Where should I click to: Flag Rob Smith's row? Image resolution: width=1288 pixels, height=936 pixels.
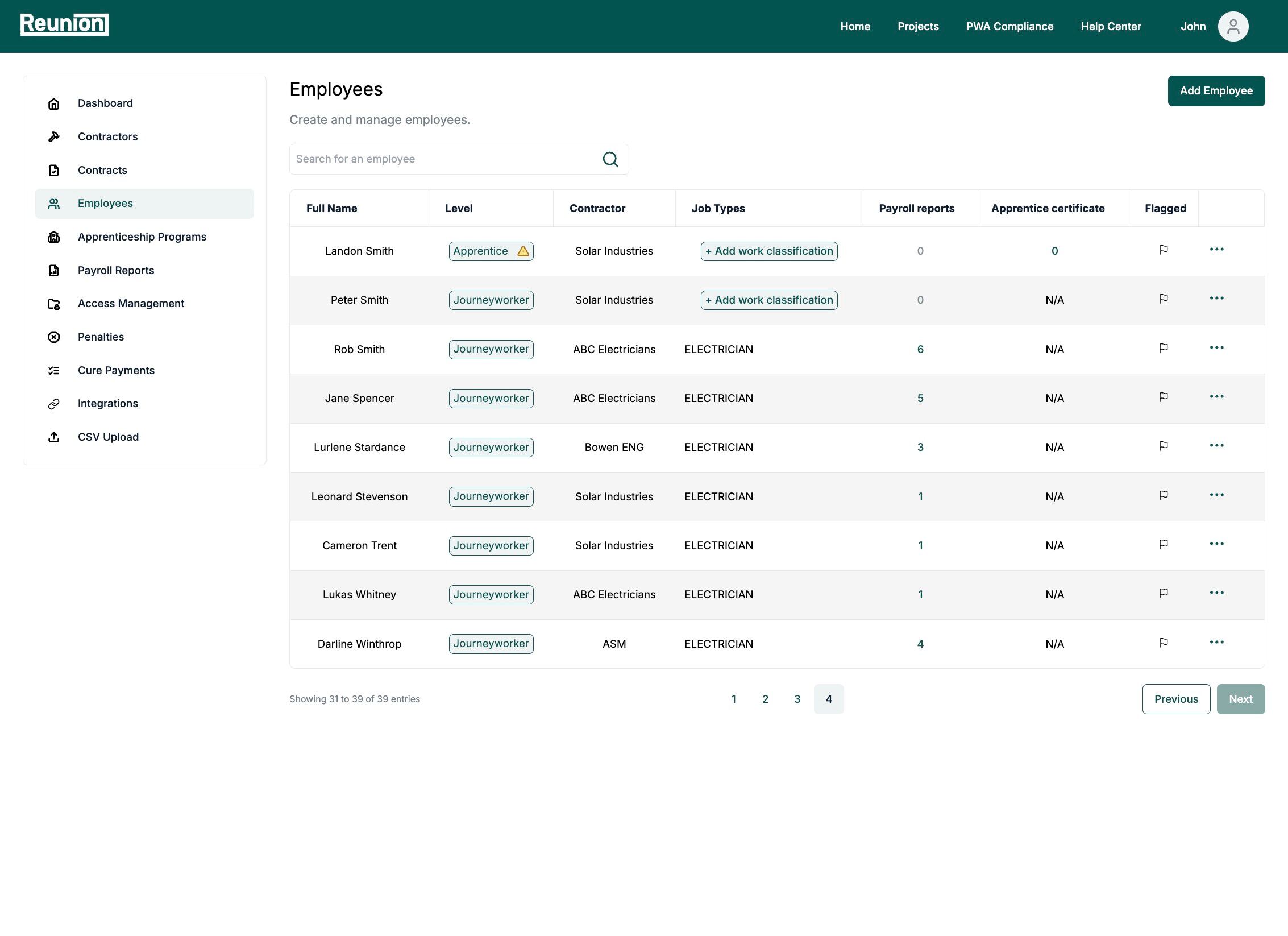point(1164,348)
